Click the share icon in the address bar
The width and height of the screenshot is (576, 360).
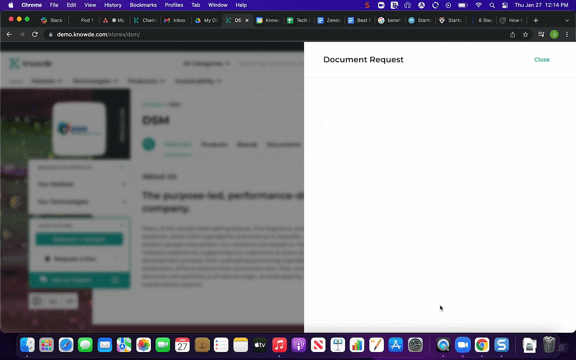point(512,35)
